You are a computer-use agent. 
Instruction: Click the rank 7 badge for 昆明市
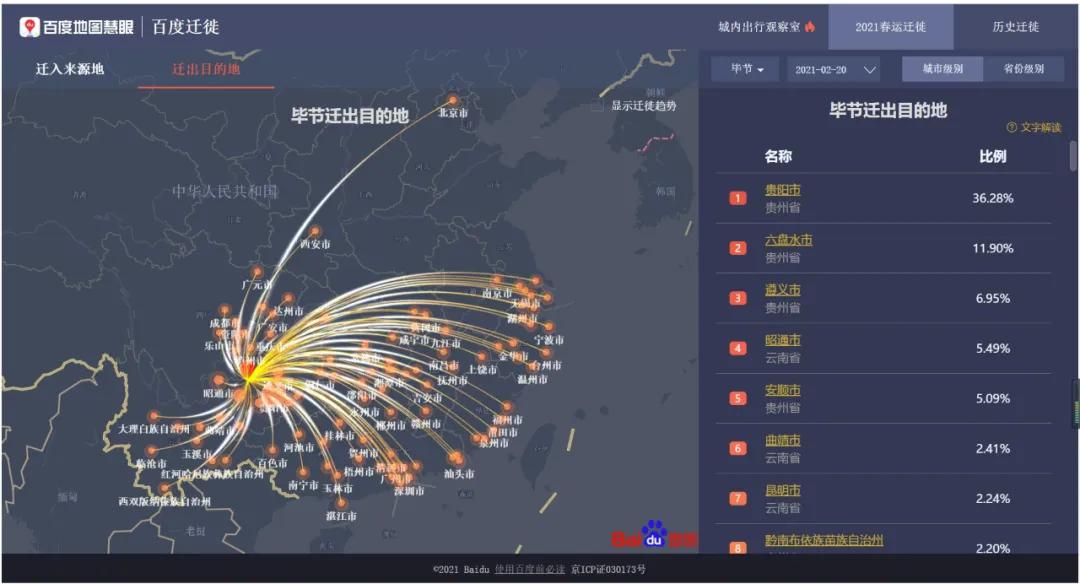pos(738,499)
